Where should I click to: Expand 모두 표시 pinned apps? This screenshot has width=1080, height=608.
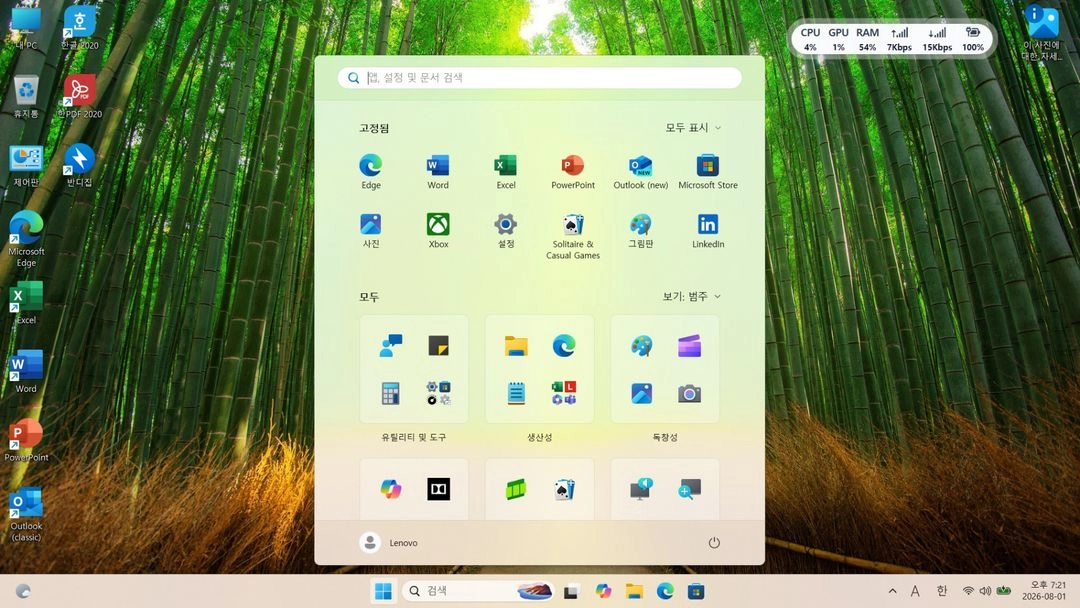click(693, 127)
